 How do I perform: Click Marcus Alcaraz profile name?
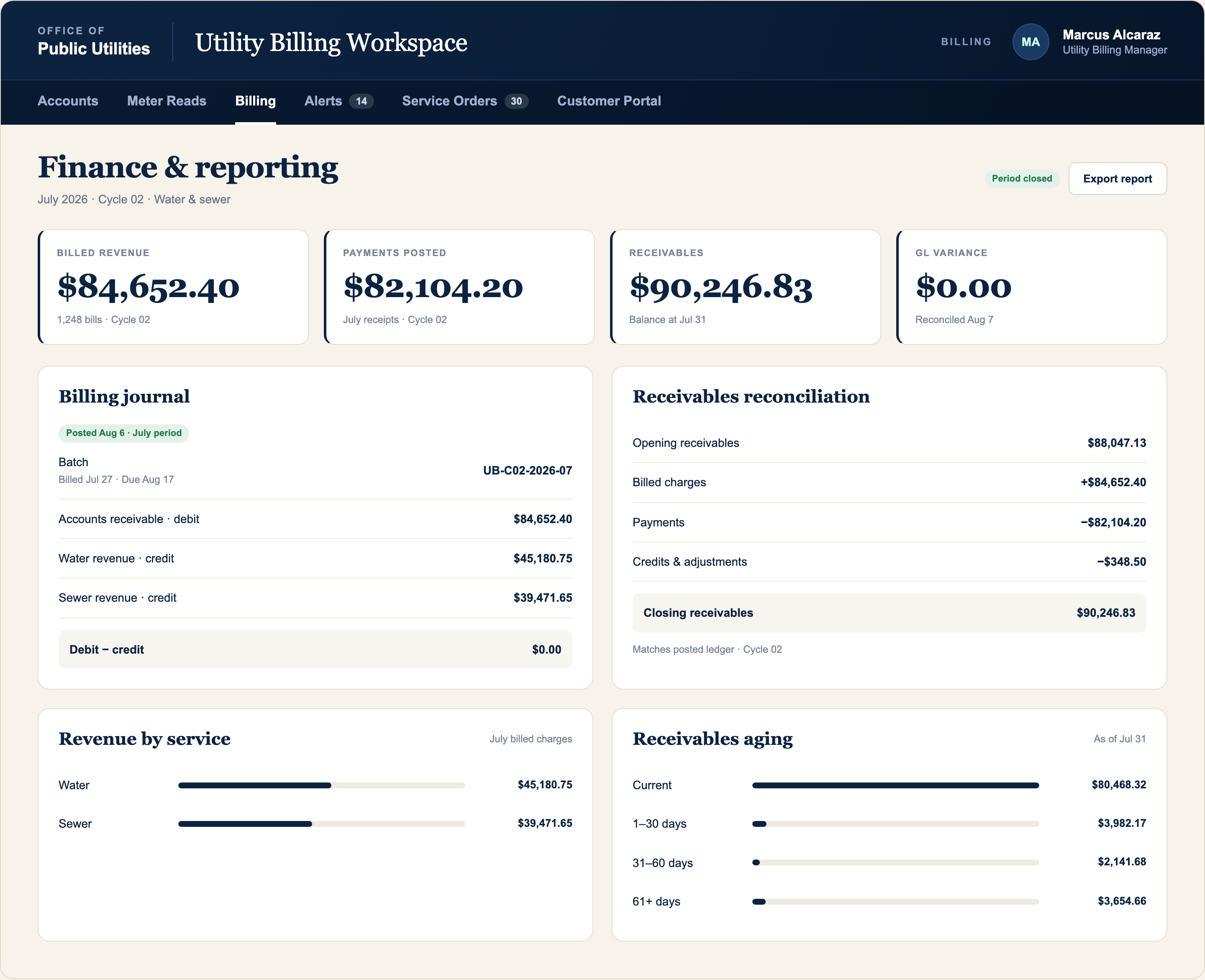[x=1111, y=35]
